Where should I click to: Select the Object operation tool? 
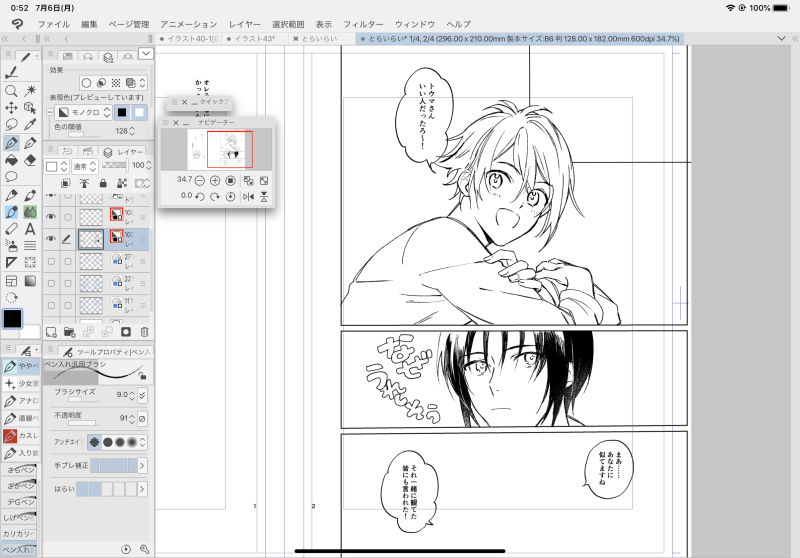coord(30,108)
